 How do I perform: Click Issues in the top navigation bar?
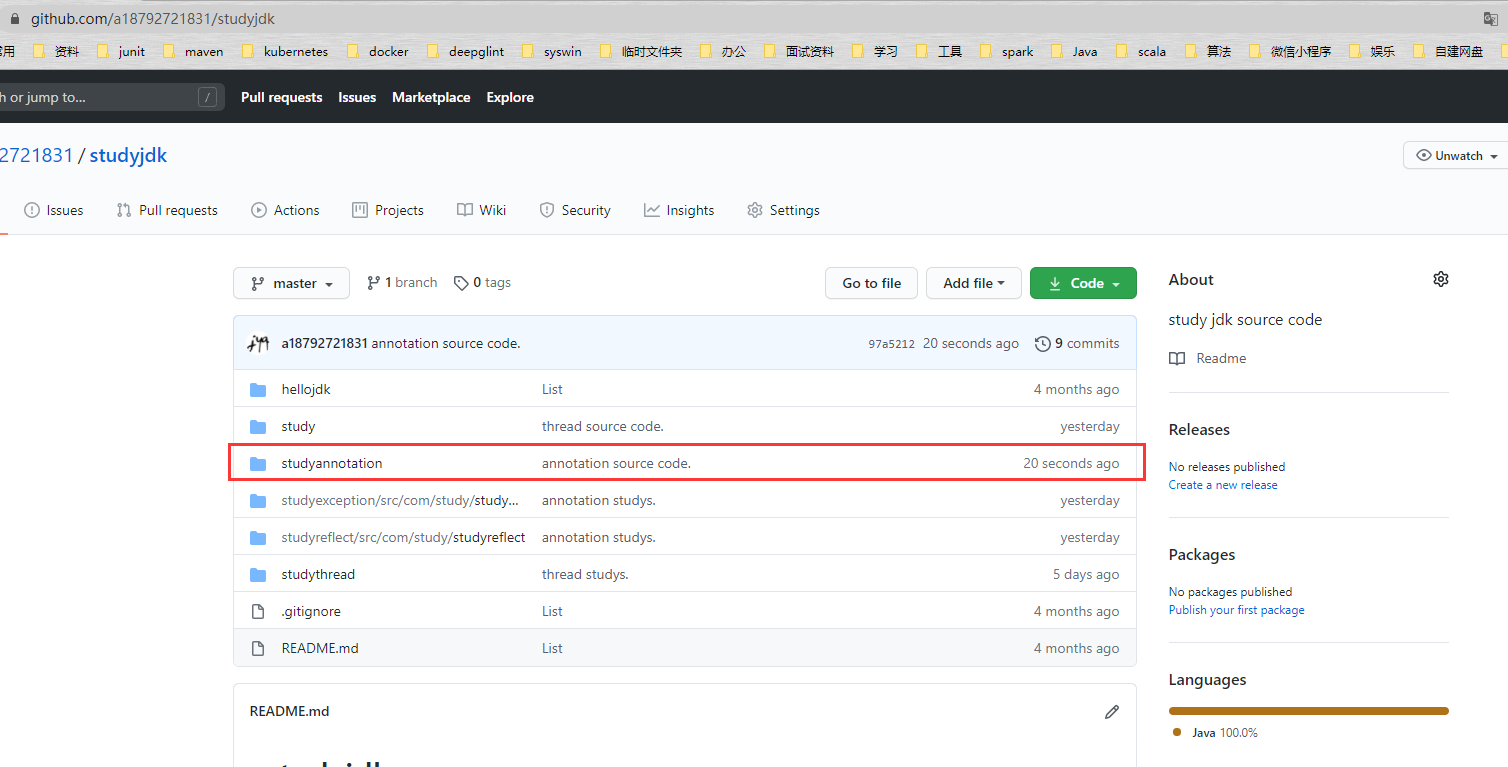click(357, 98)
